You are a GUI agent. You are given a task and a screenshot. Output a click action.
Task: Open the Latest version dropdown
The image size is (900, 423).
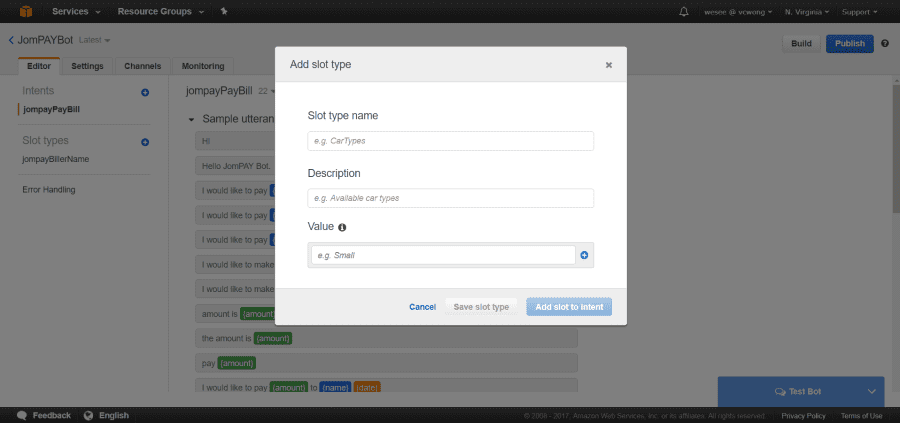point(94,40)
